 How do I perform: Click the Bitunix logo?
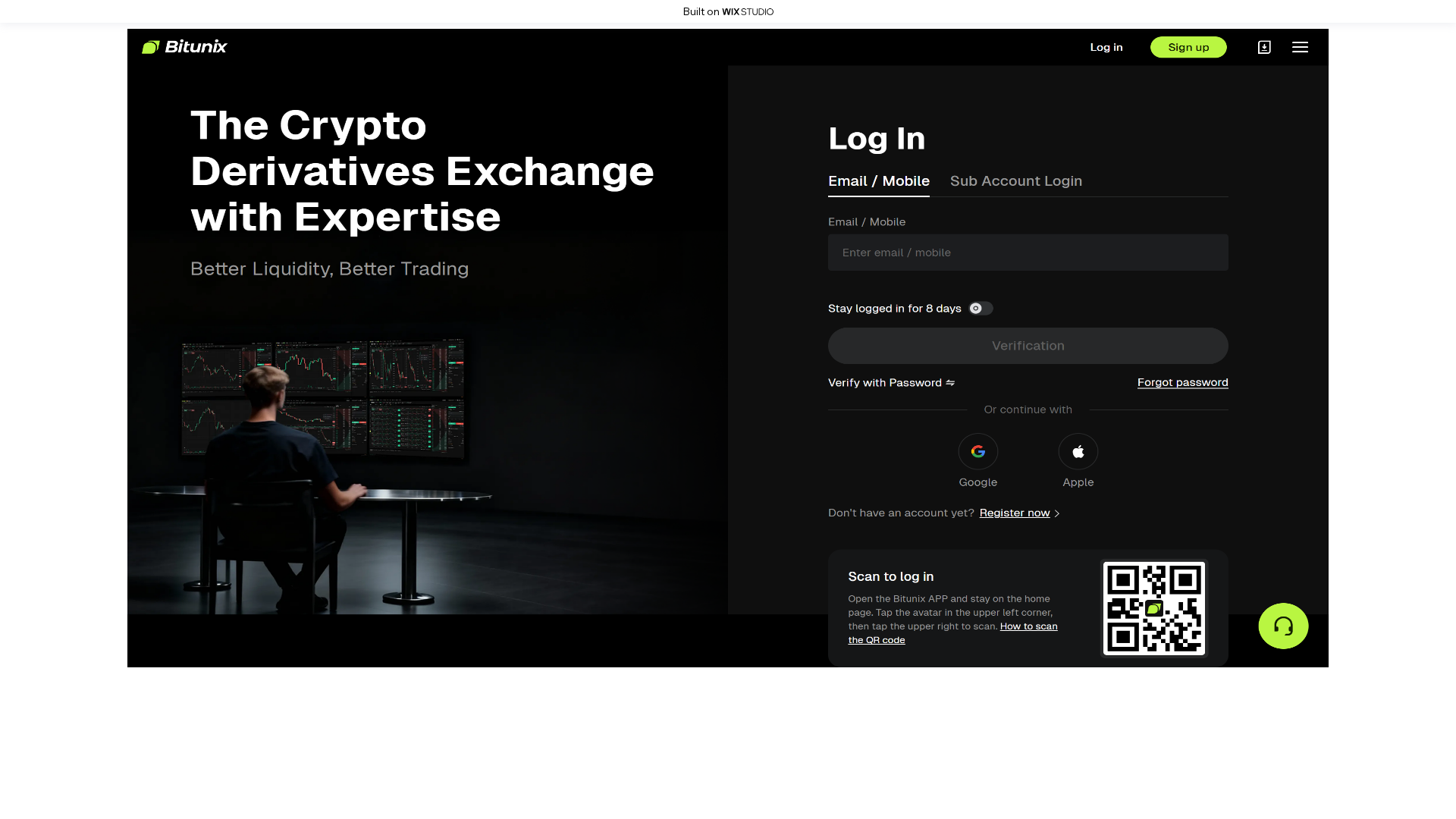pyautogui.click(x=184, y=47)
